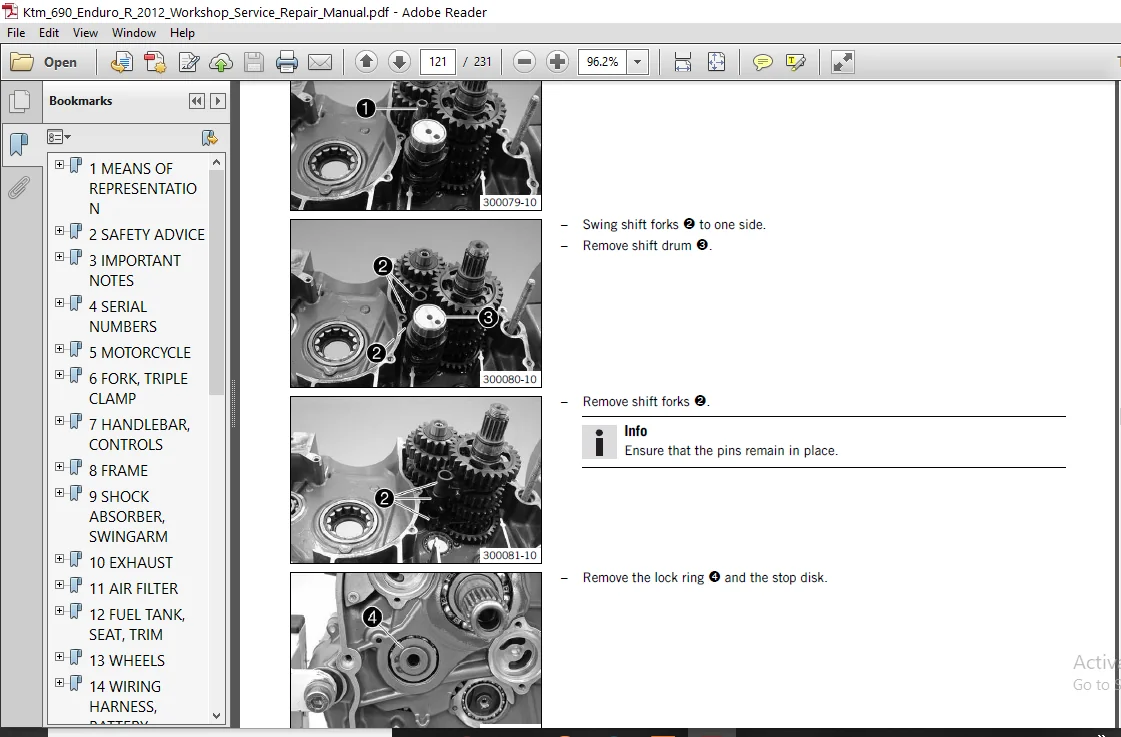The height and width of the screenshot is (737, 1121).
Task: Toggle read mode full screen icon
Action: coord(843,62)
